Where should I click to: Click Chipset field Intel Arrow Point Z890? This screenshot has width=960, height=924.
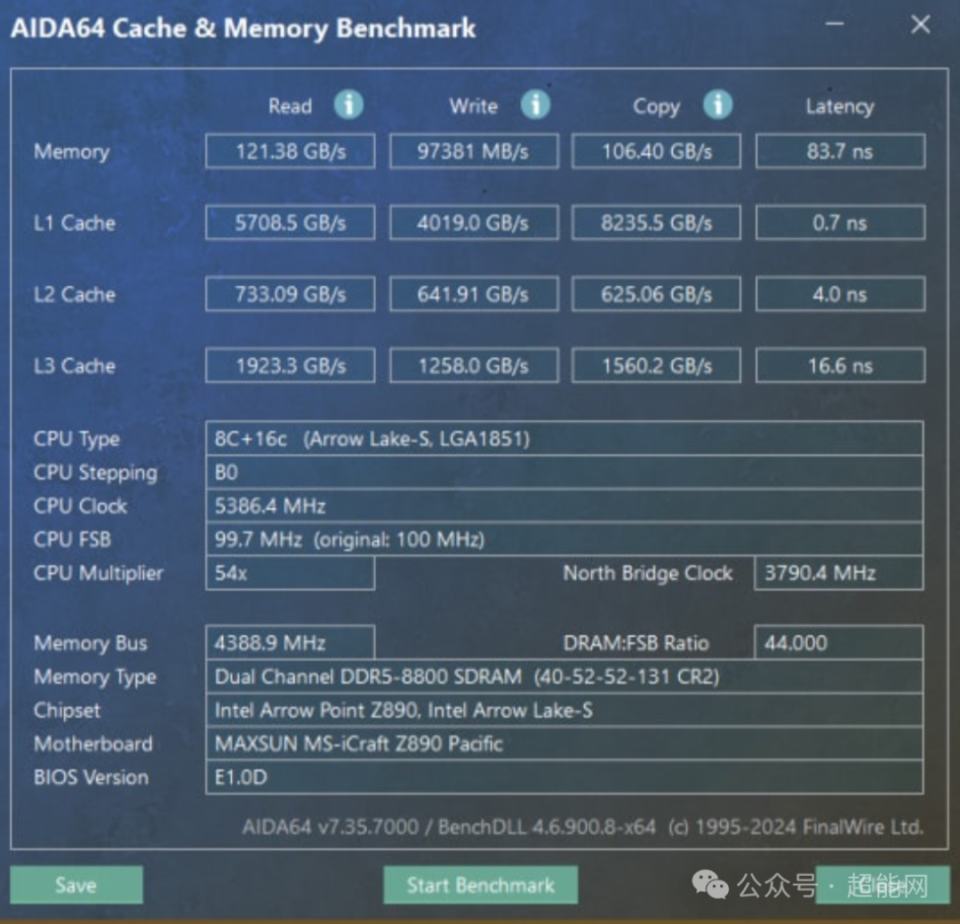(x=564, y=710)
